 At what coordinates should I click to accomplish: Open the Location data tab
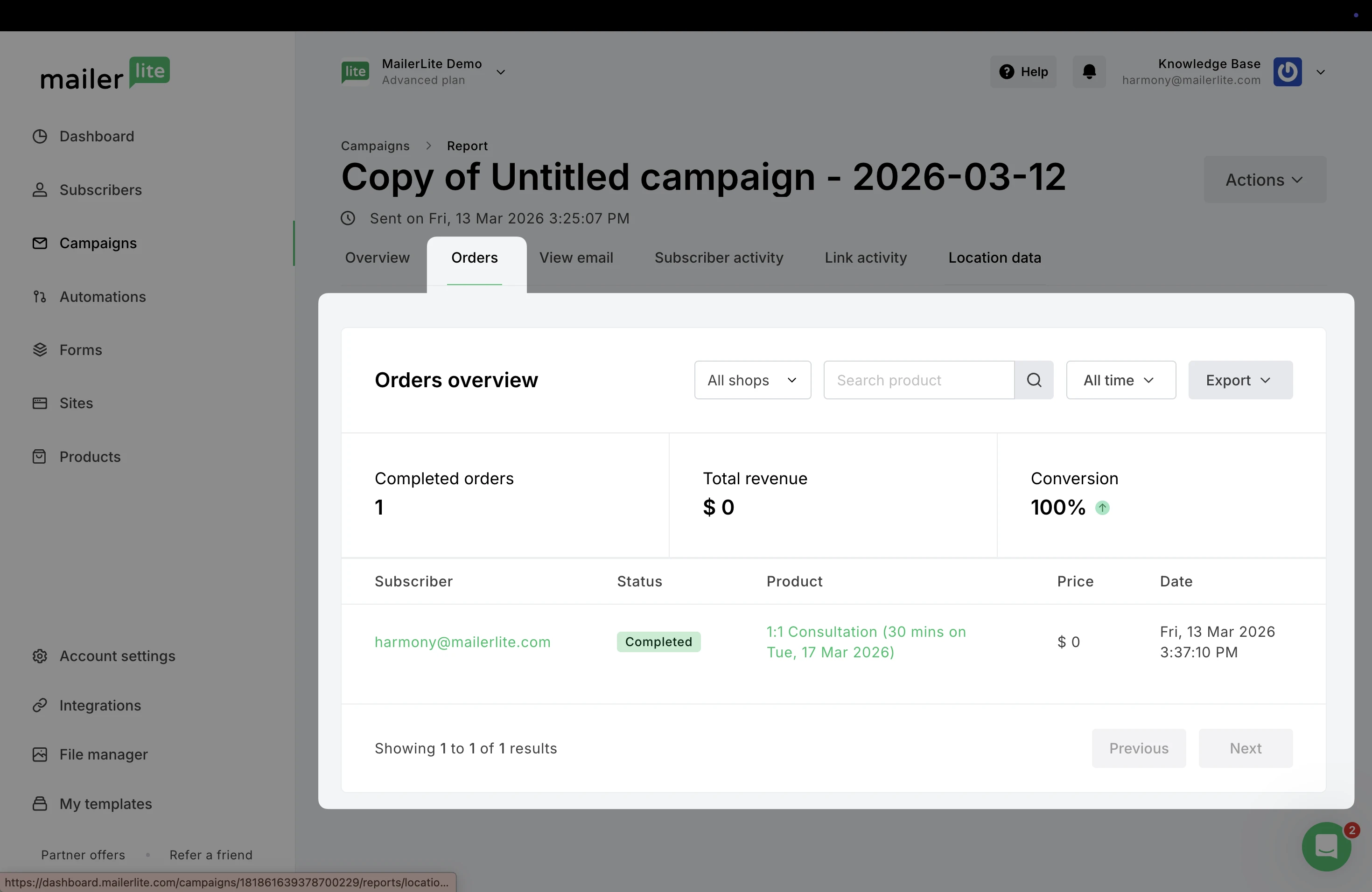coord(994,258)
